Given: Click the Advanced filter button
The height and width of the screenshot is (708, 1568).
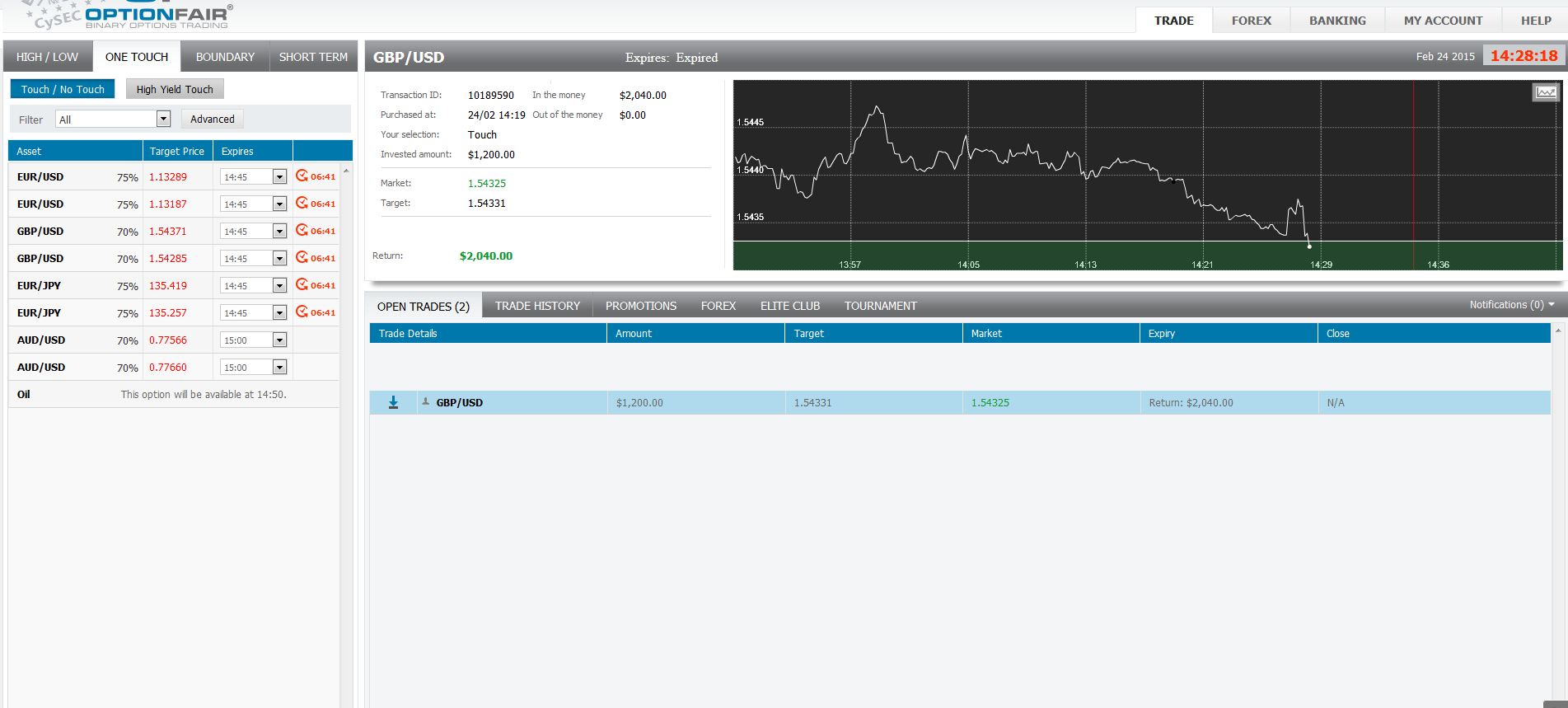Looking at the screenshot, I should (x=213, y=119).
